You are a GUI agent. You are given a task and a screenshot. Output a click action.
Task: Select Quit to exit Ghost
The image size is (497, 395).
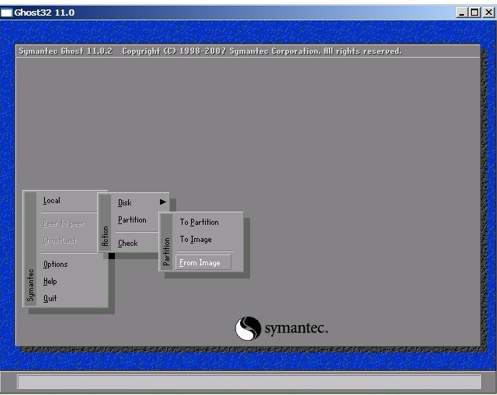pyautogui.click(x=50, y=298)
